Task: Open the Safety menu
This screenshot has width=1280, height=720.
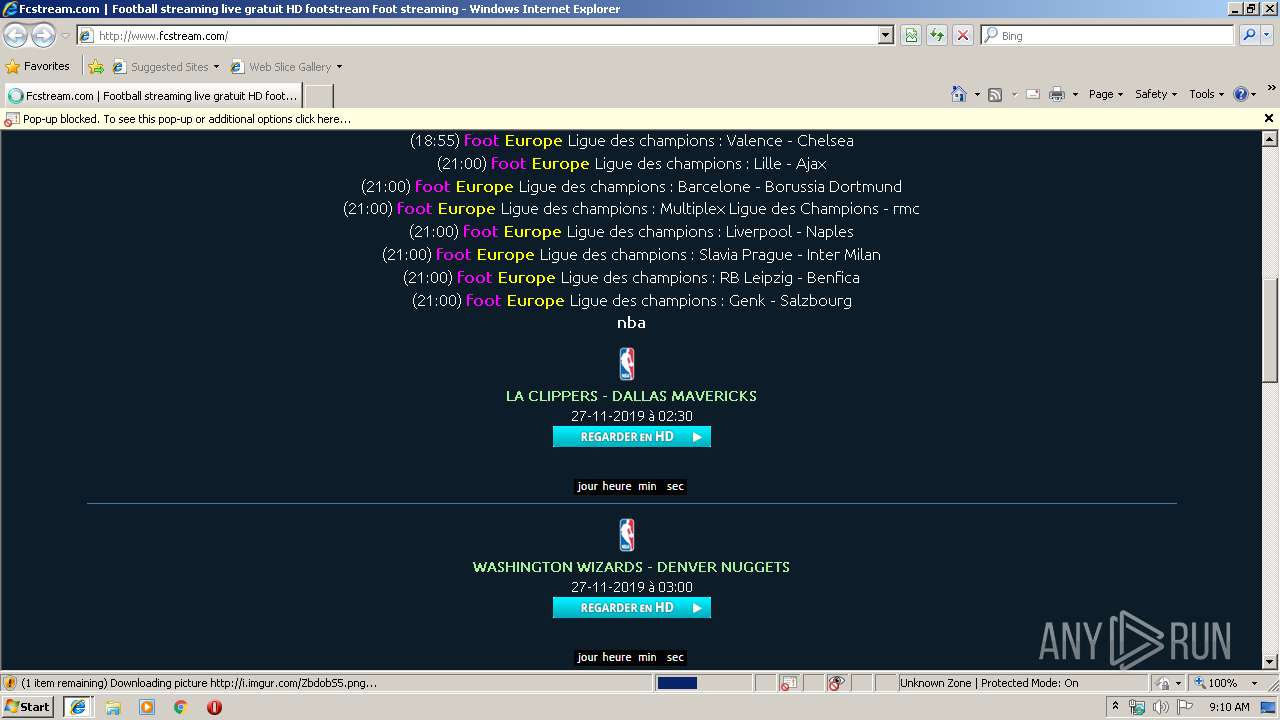Action: [x=1155, y=94]
